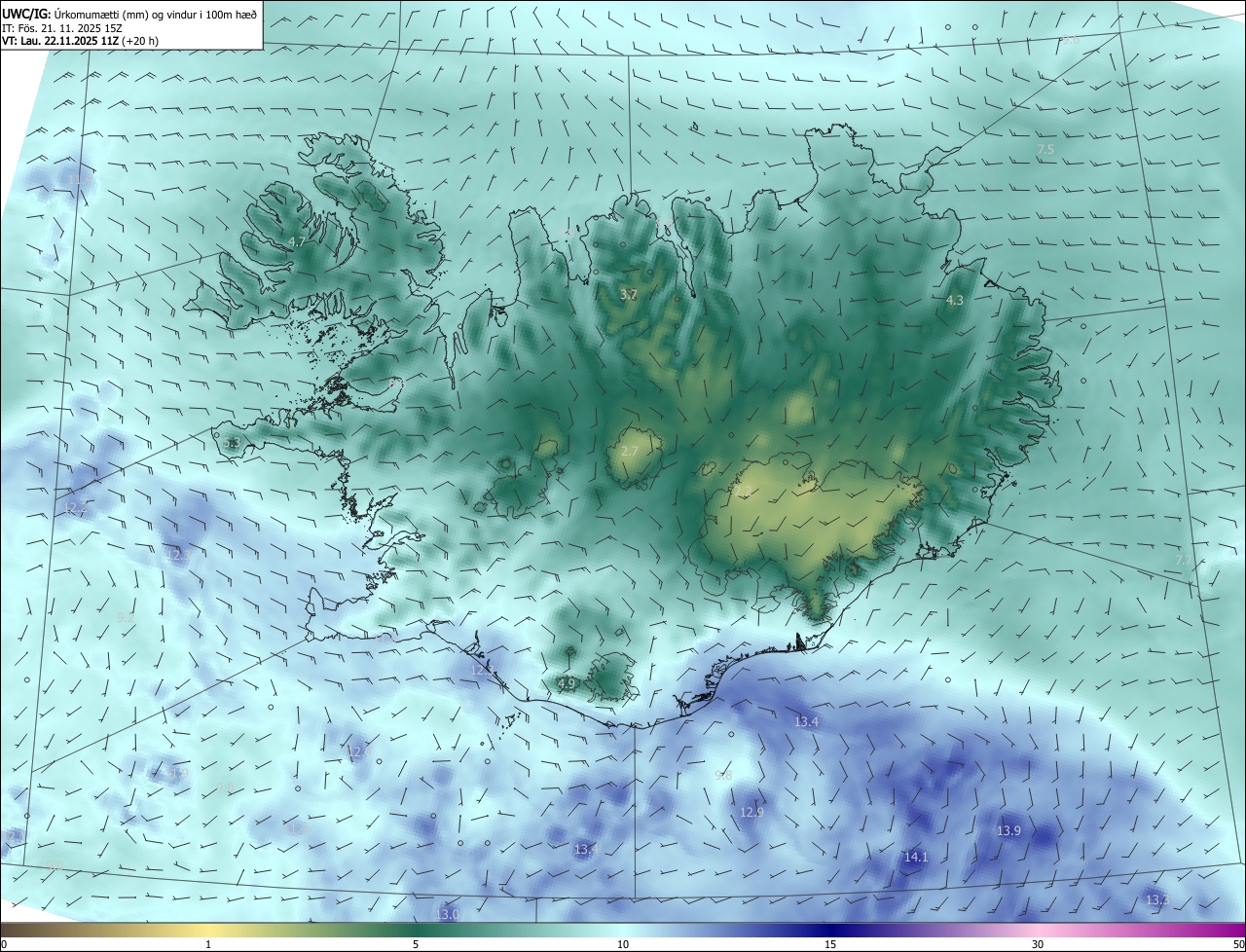Click the 13.0 value near the colorbar
The image size is (1246, 952).
[447, 915]
